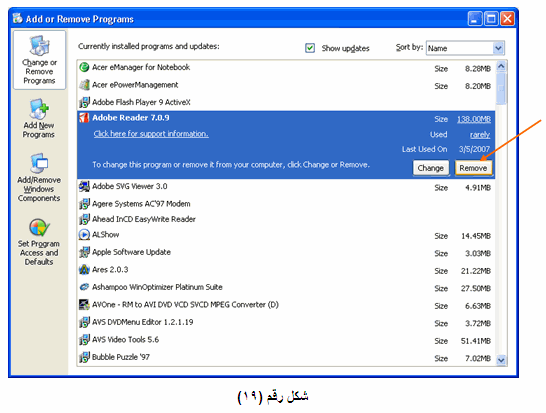Maximize the Add or Remove Programs window
The height and width of the screenshot is (413, 546).
click(491, 18)
